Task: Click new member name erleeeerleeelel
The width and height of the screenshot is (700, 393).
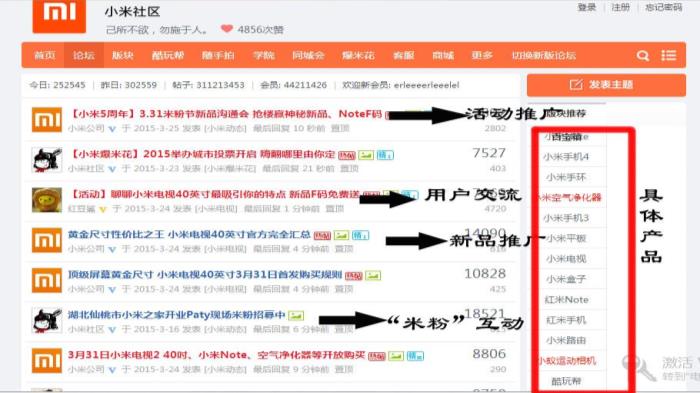Action: 426,85
